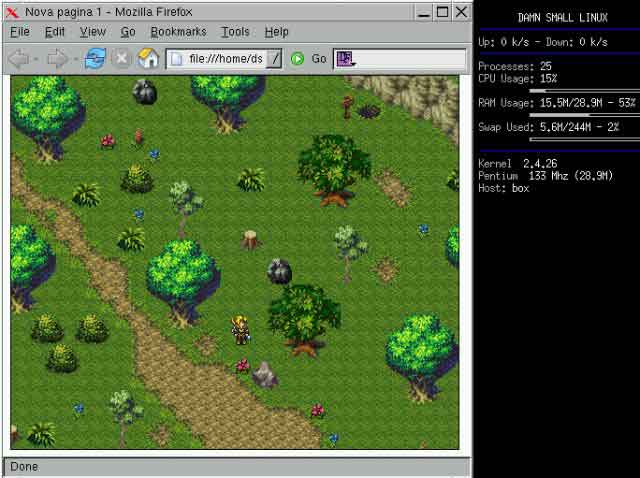Close the Firefox window
The height and width of the screenshot is (478, 640).
(x=462, y=12)
